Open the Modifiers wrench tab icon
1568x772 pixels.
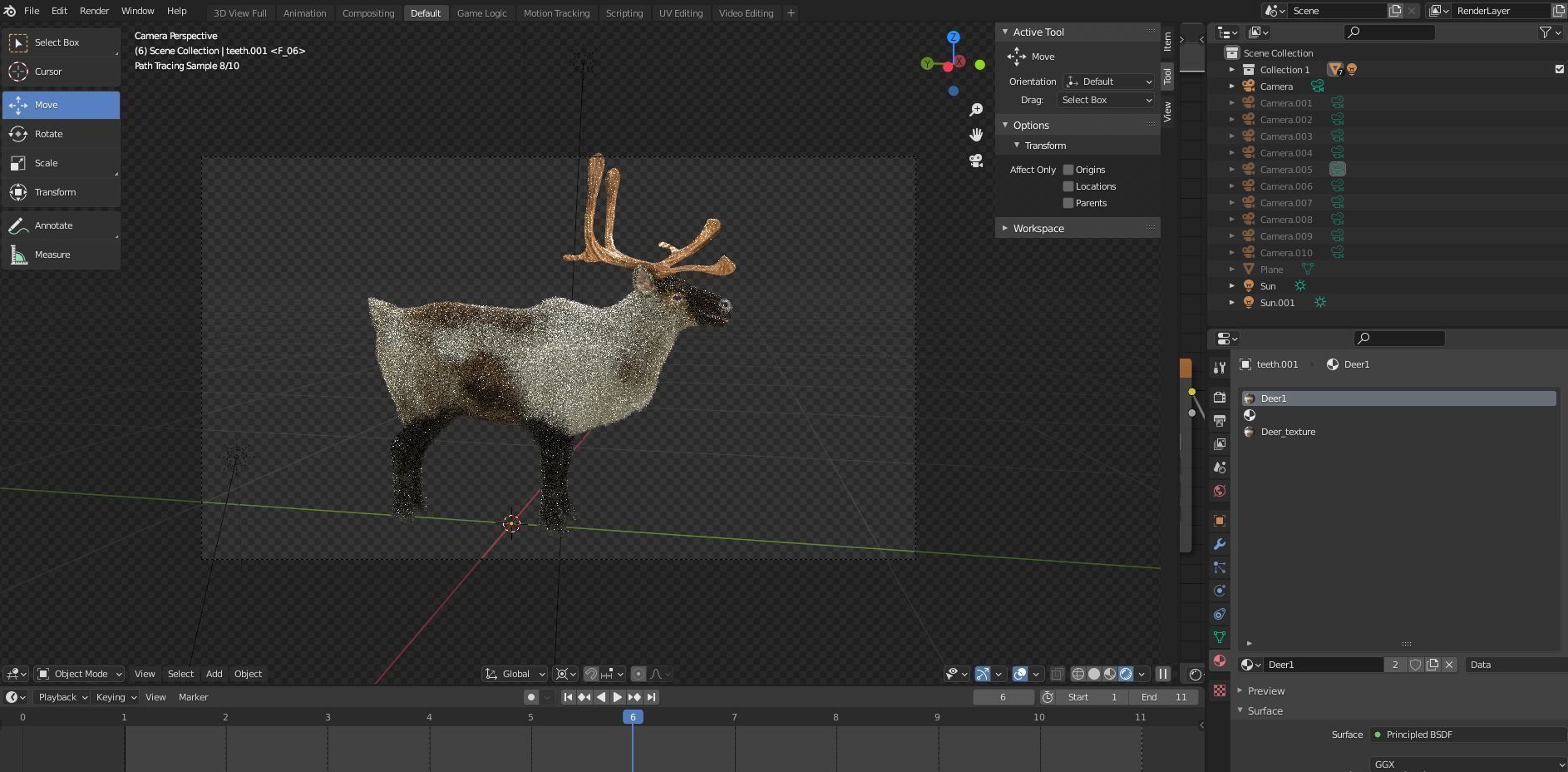click(x=1220, y=544)
